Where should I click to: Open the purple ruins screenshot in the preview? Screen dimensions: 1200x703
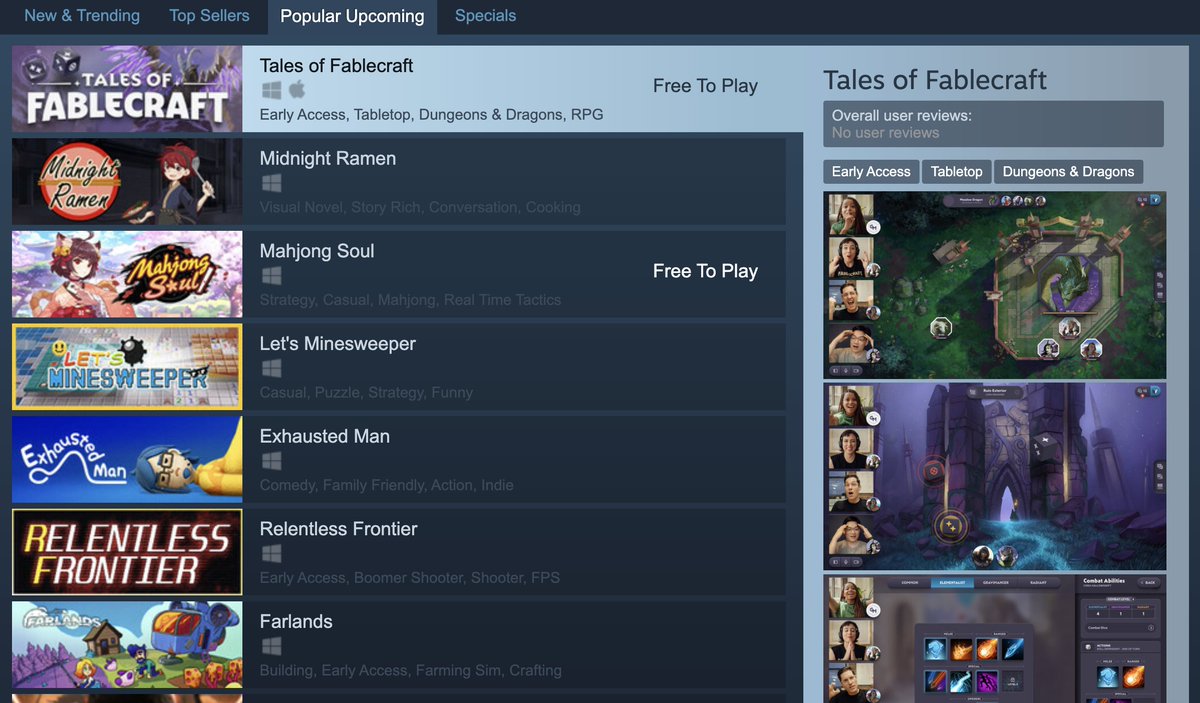coord(995,476)
